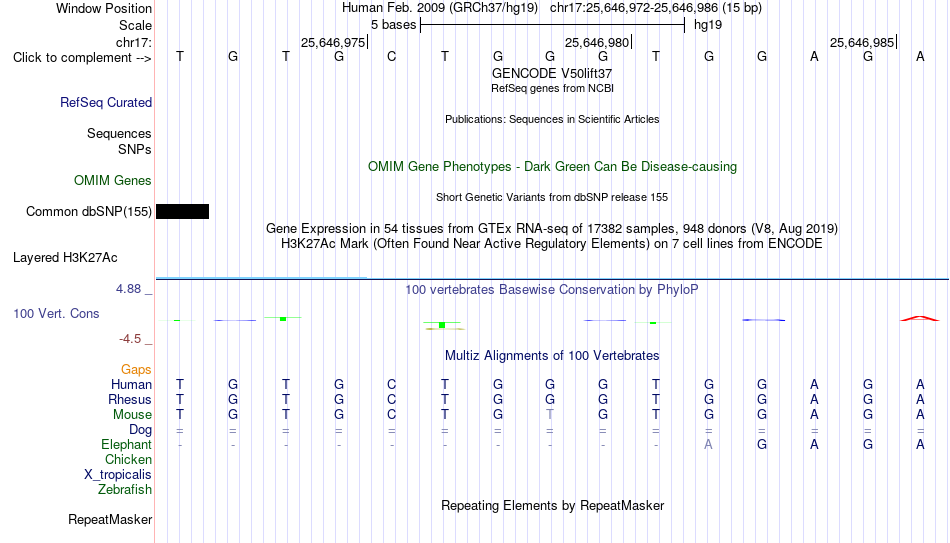Click the faded T in the Mouse row

coord(550,415)
